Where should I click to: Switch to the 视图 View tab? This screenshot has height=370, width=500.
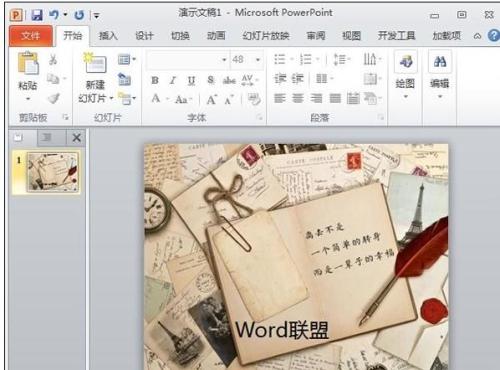[x=352, y=36]
